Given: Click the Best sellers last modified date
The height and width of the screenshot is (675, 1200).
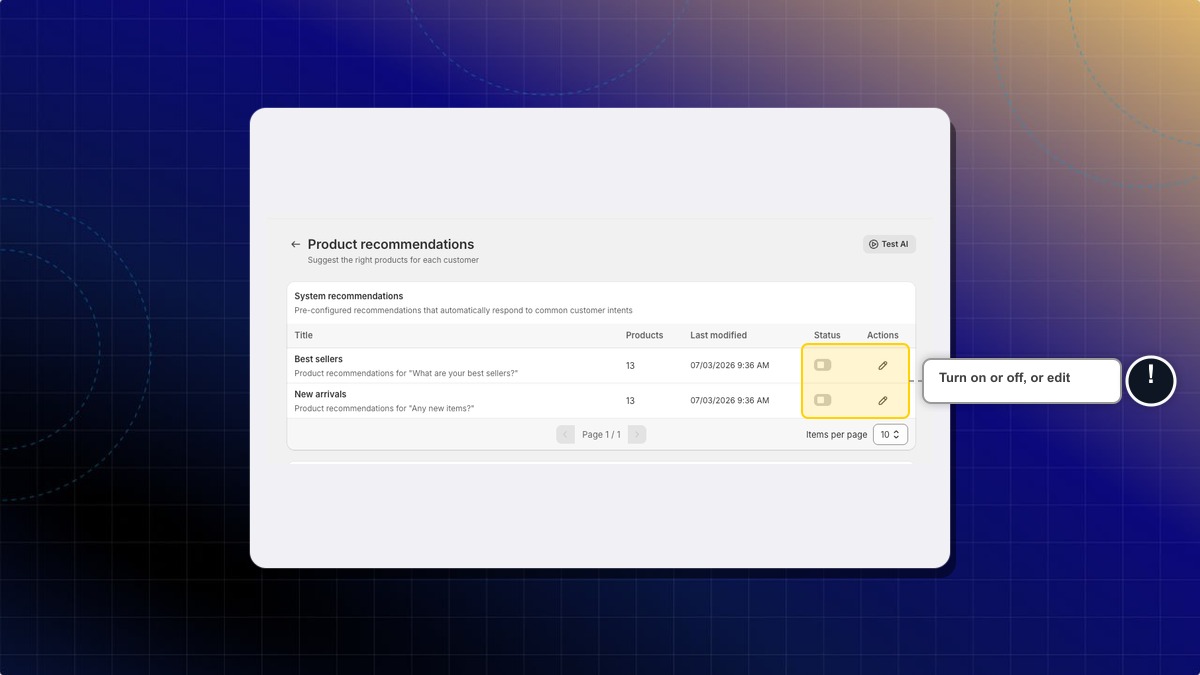Looking at the screenshot, I should [730, 366].
